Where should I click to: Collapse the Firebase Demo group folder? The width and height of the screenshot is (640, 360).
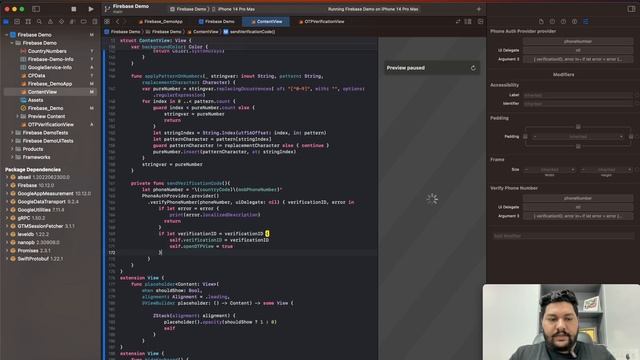click(x=12, y=43)
